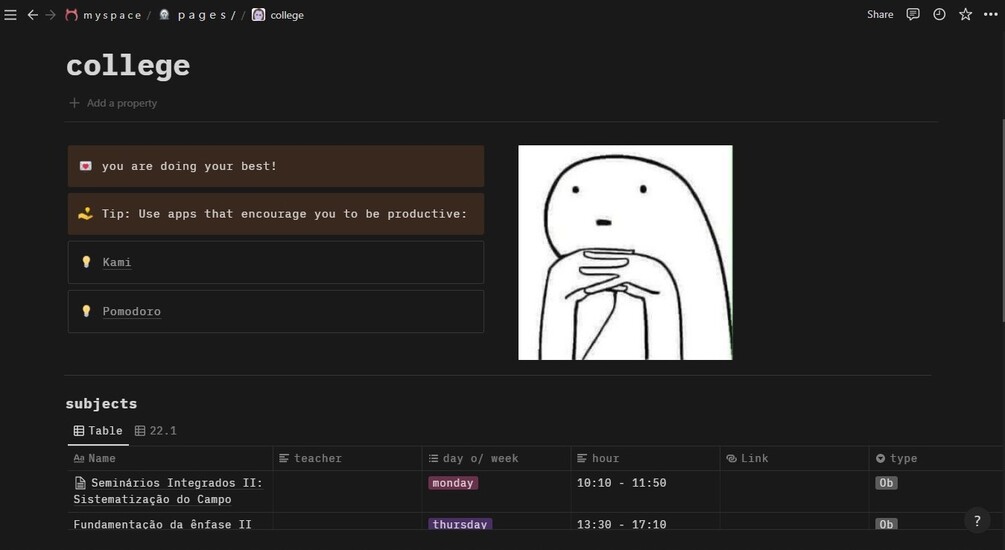Image resolution: width=1005 pixels, height=550 pixels.
Task: Click the Share button
Action: [x=880, y=14]
